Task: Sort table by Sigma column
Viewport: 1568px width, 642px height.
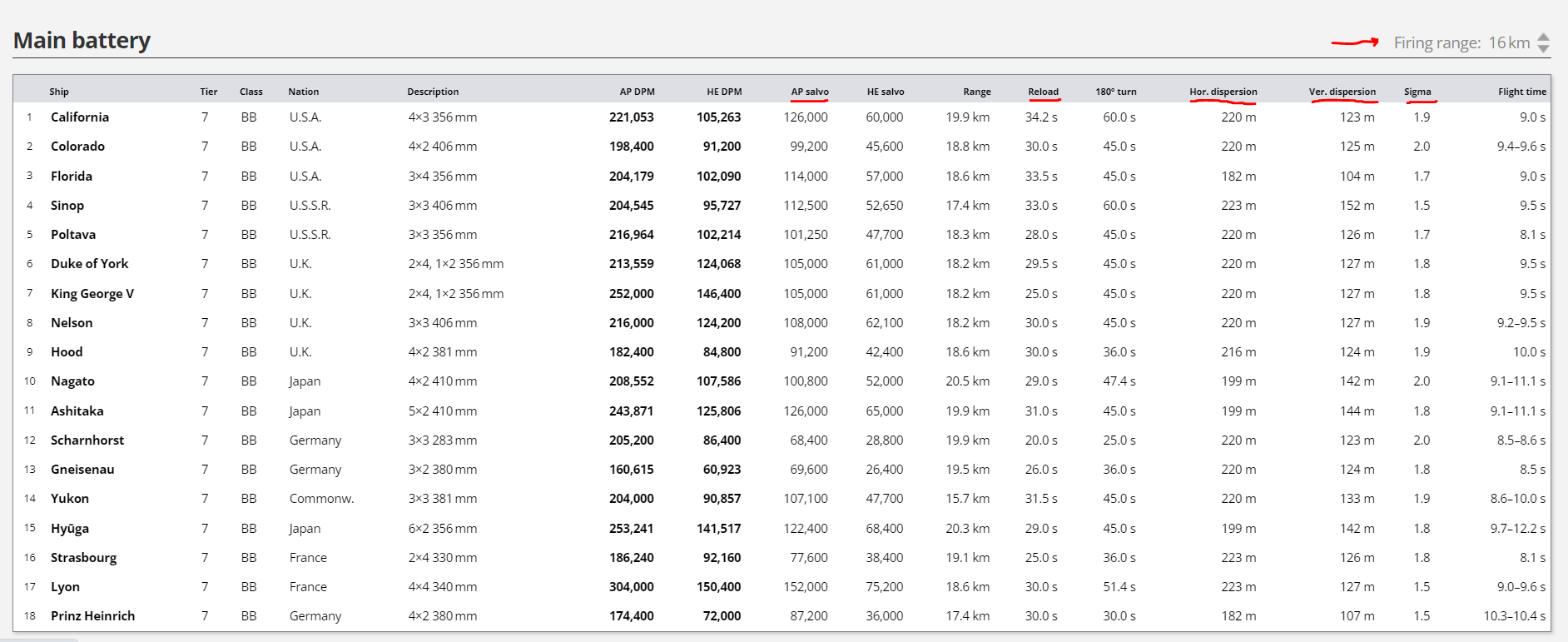Action: pyautogui.click(x=1417, y=92)
